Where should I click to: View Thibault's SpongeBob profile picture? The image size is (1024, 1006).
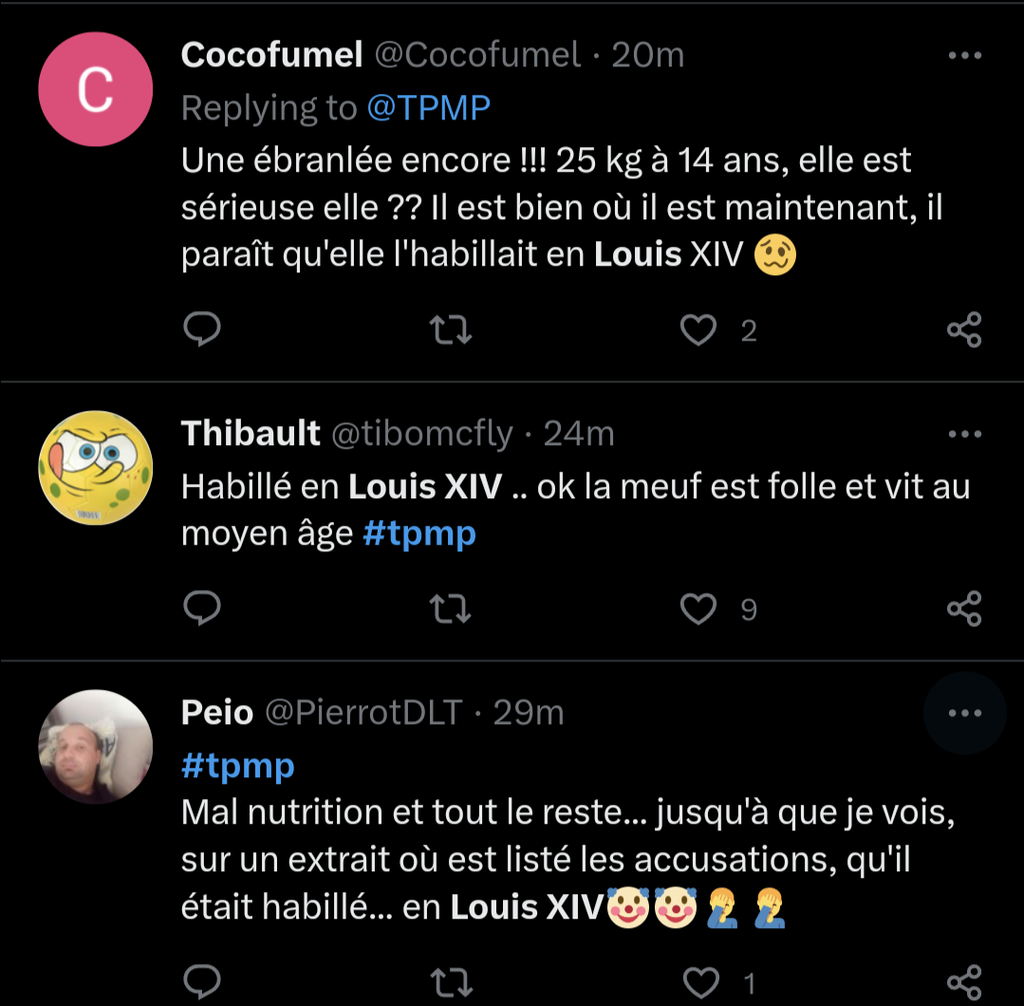(95, 468)
